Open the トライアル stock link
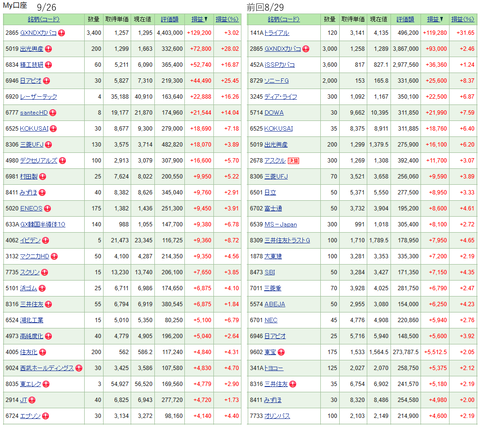This screenshot has height=431, width=480. [277, 33]
